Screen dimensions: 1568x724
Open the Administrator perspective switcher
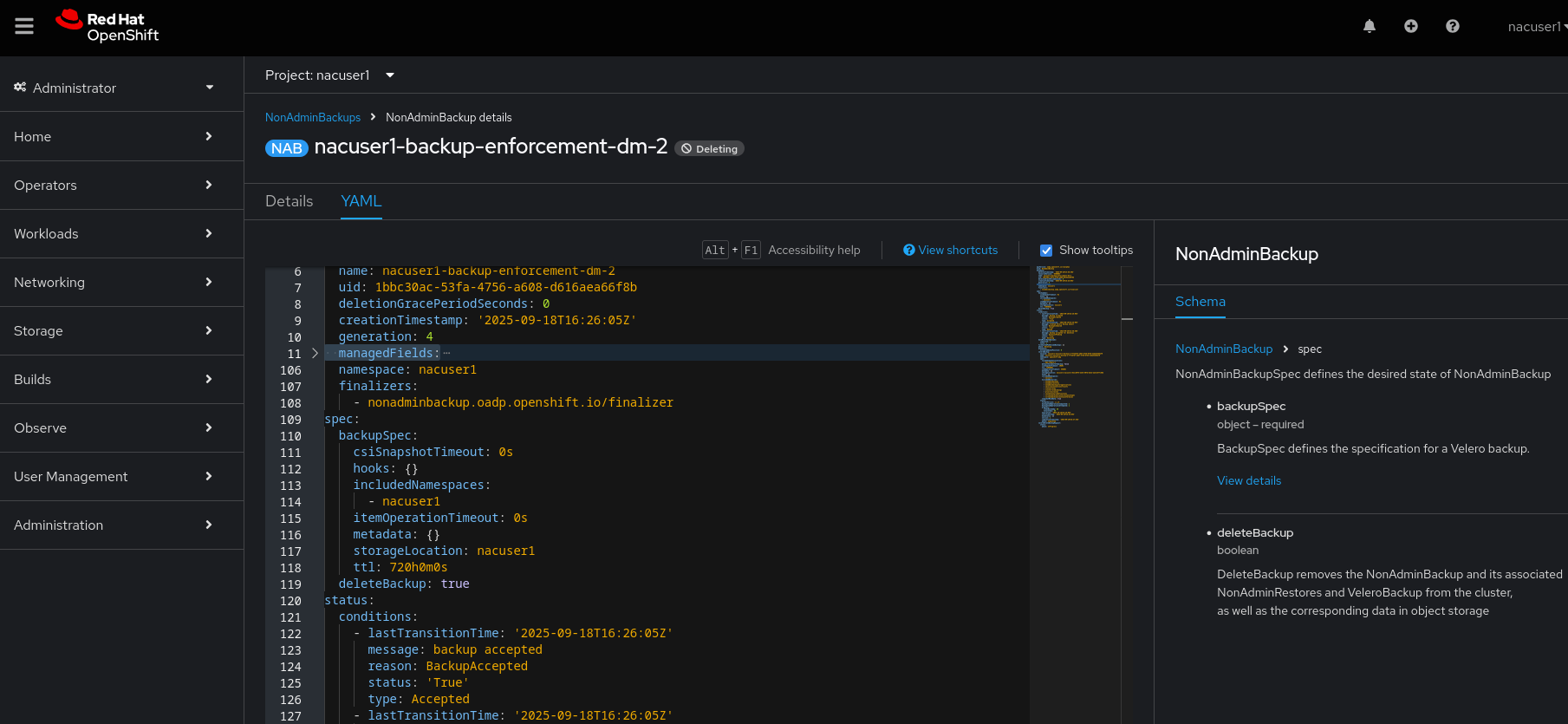coord(113,88)
